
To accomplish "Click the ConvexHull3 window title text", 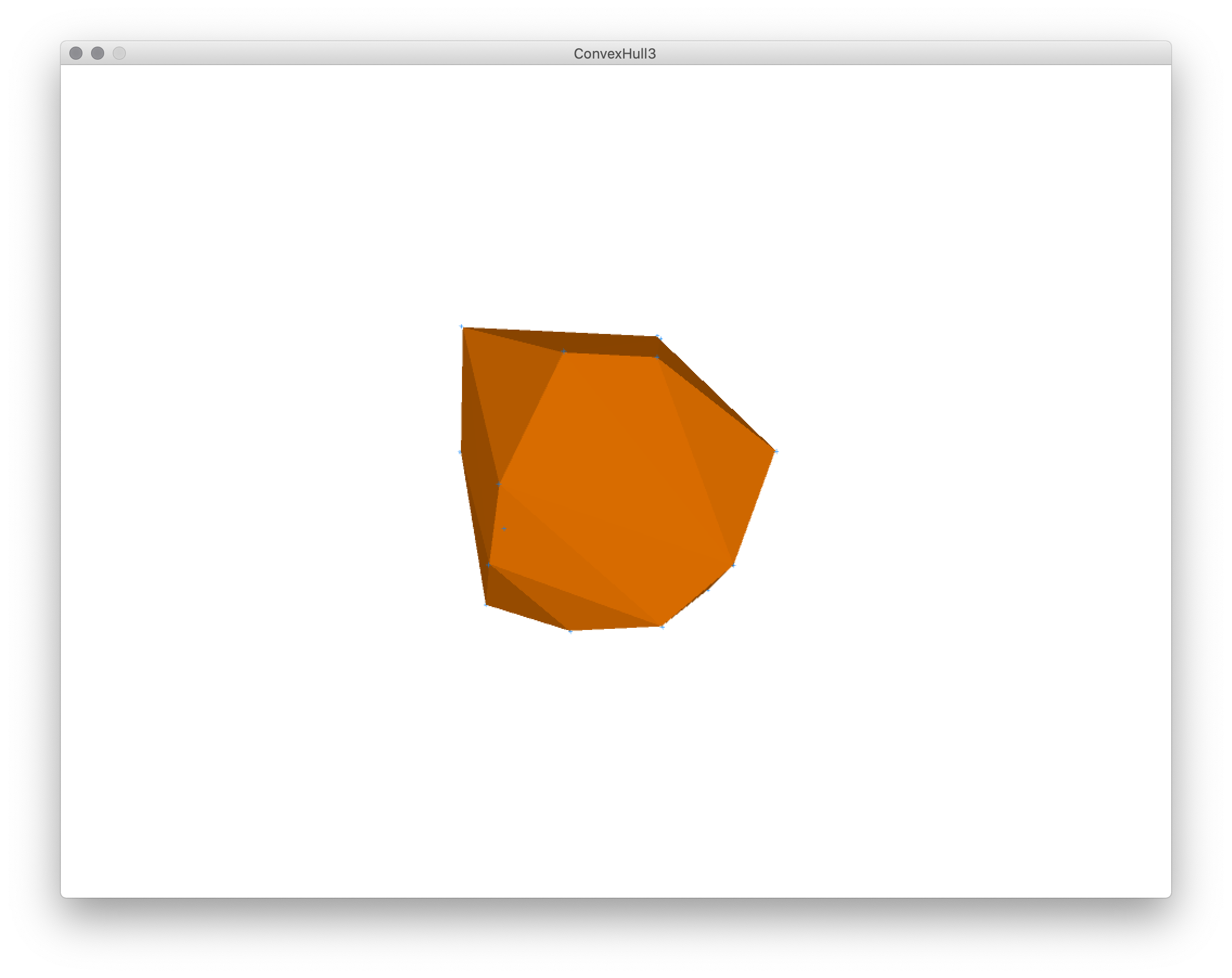I will pos(614,54).
